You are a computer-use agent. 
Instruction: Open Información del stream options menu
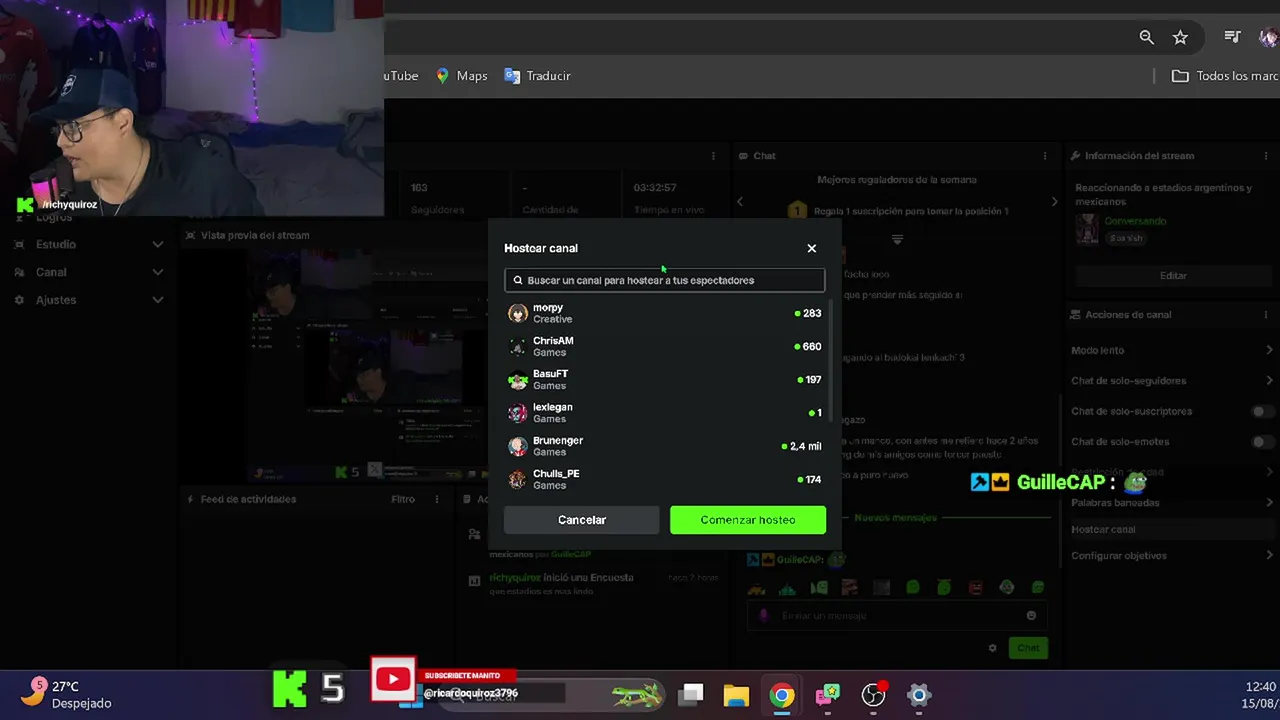(x=1266, y=156)
